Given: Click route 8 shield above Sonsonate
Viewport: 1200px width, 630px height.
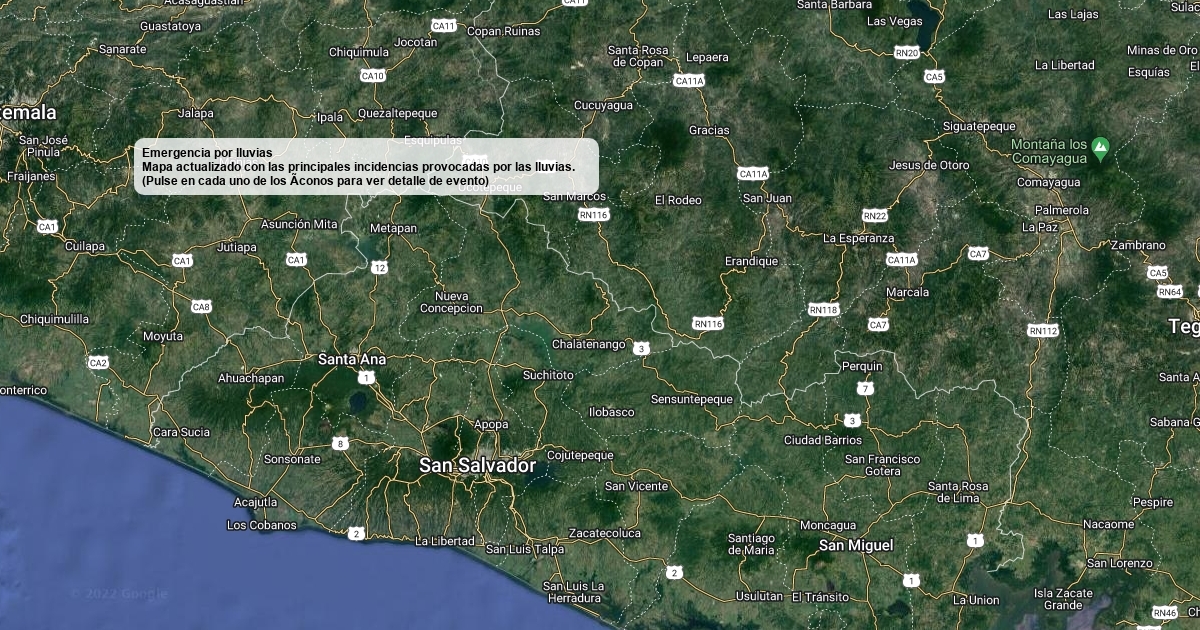Looking at the screenshot, I should pos(341,443).
